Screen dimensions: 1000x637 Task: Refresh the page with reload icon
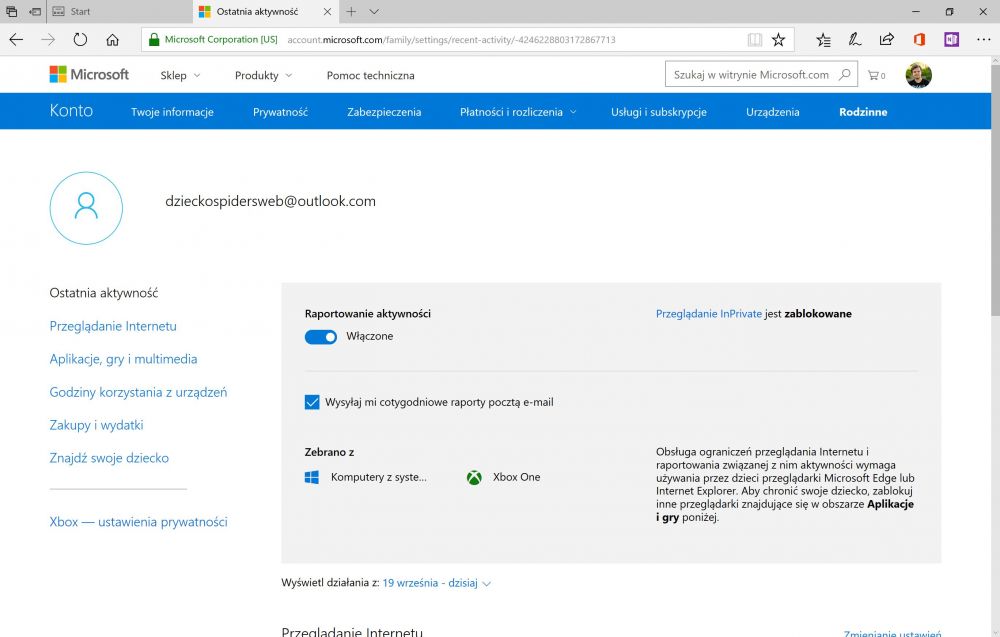coord(80,40)
